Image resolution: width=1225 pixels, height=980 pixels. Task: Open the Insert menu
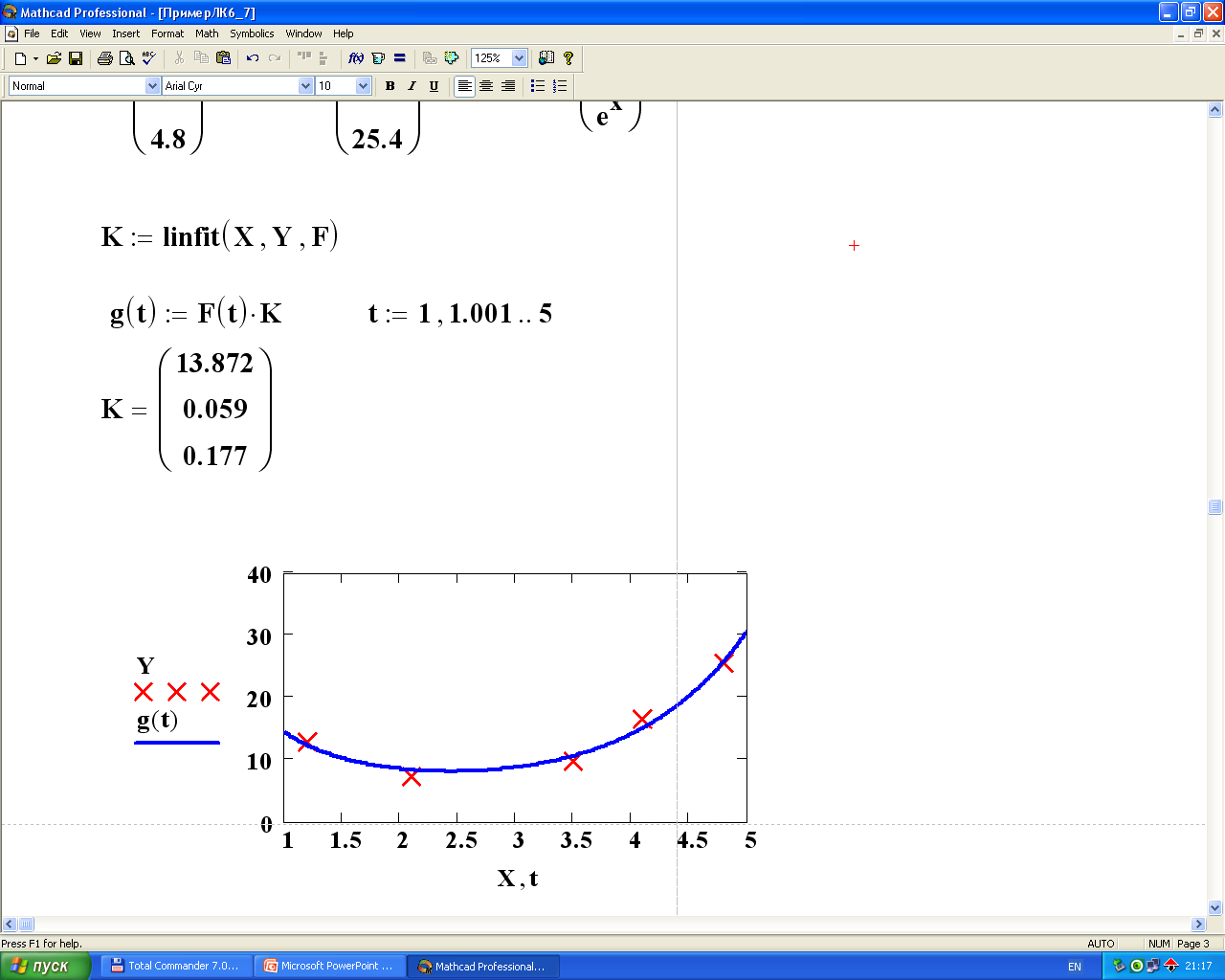(x=126, y=33)
